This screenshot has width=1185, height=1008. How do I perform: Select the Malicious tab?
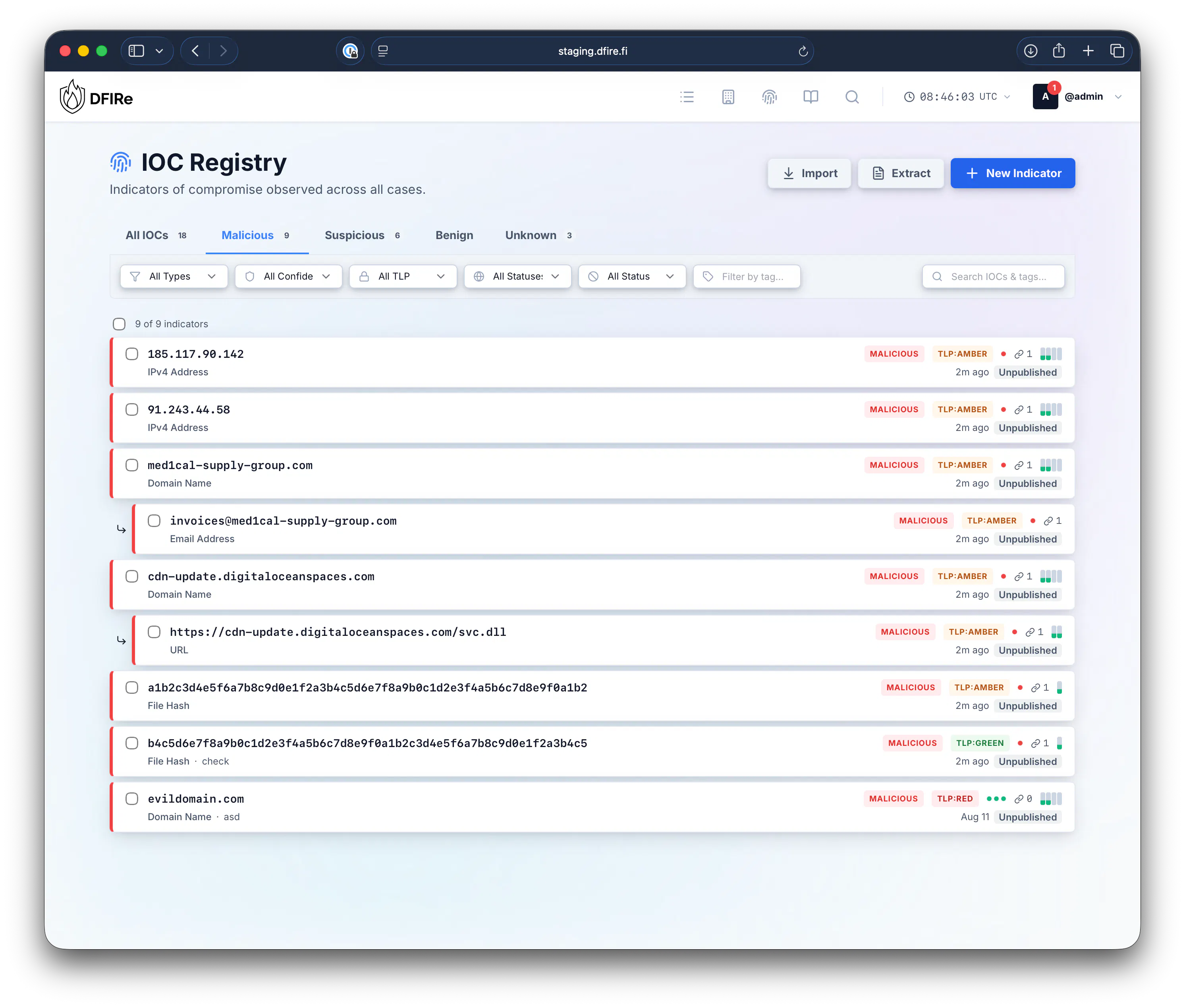tap(256, 236)
